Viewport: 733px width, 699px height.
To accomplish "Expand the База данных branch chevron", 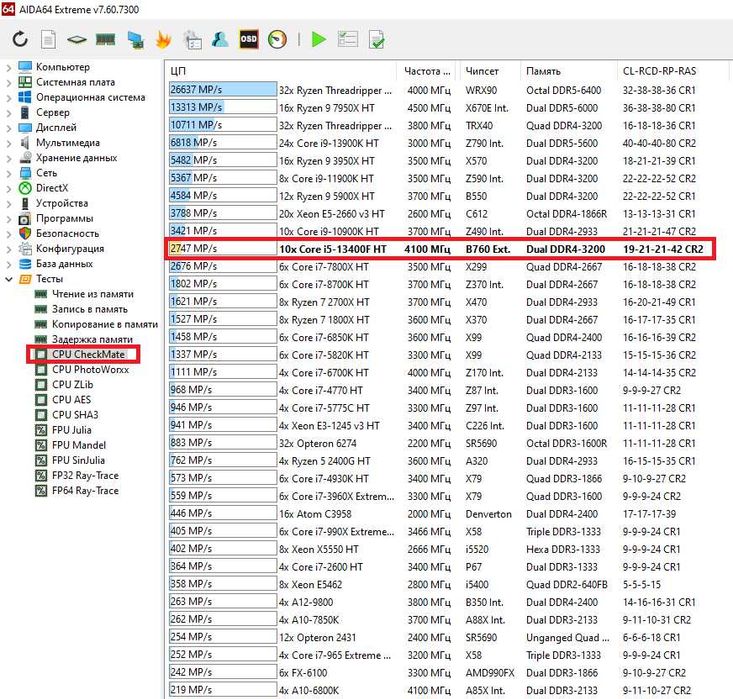I will point(8,264).
